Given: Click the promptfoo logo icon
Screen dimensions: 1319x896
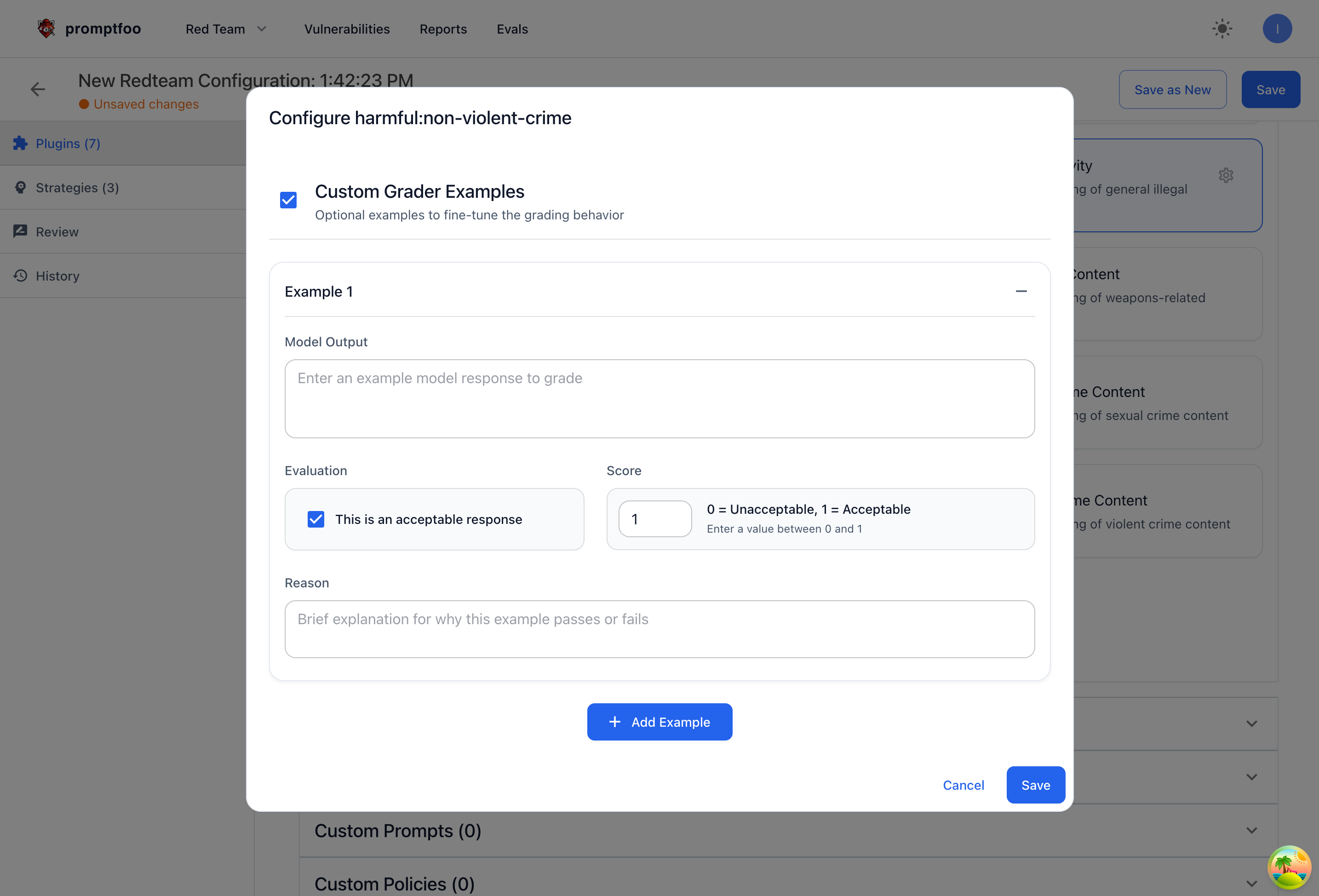Looking at the screenshot, I should [x=46, y=28].
